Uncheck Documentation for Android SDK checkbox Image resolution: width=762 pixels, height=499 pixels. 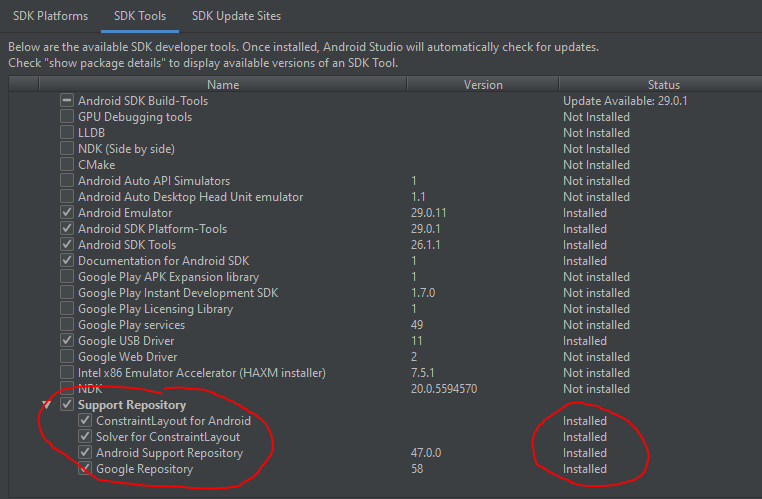tap(67, 260)
